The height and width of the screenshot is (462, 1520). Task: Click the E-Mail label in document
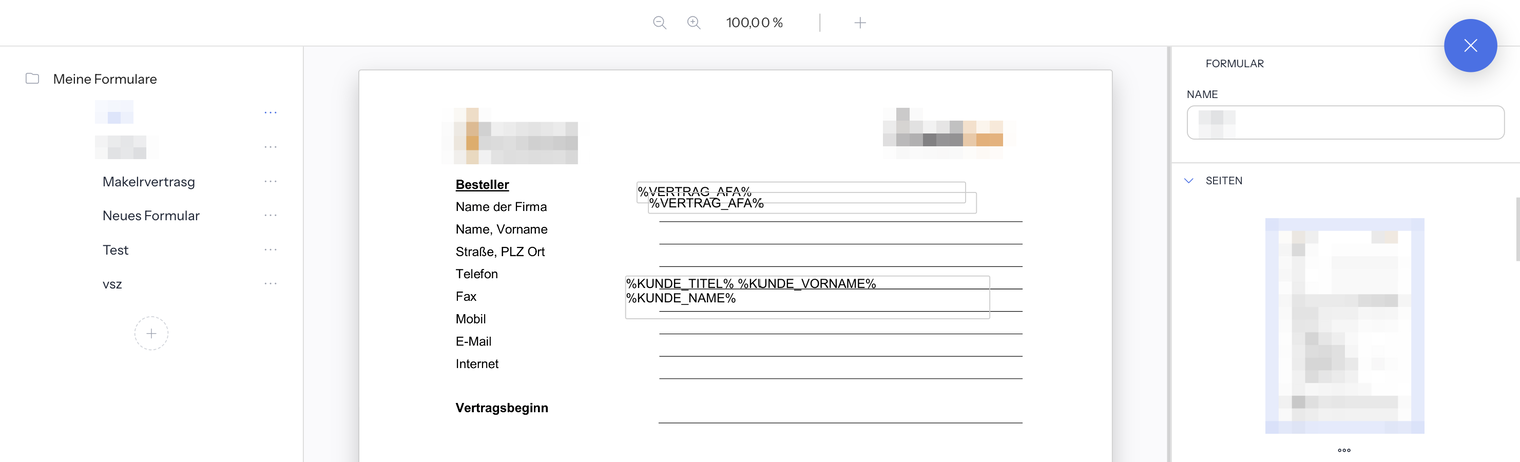click(474, 342)
